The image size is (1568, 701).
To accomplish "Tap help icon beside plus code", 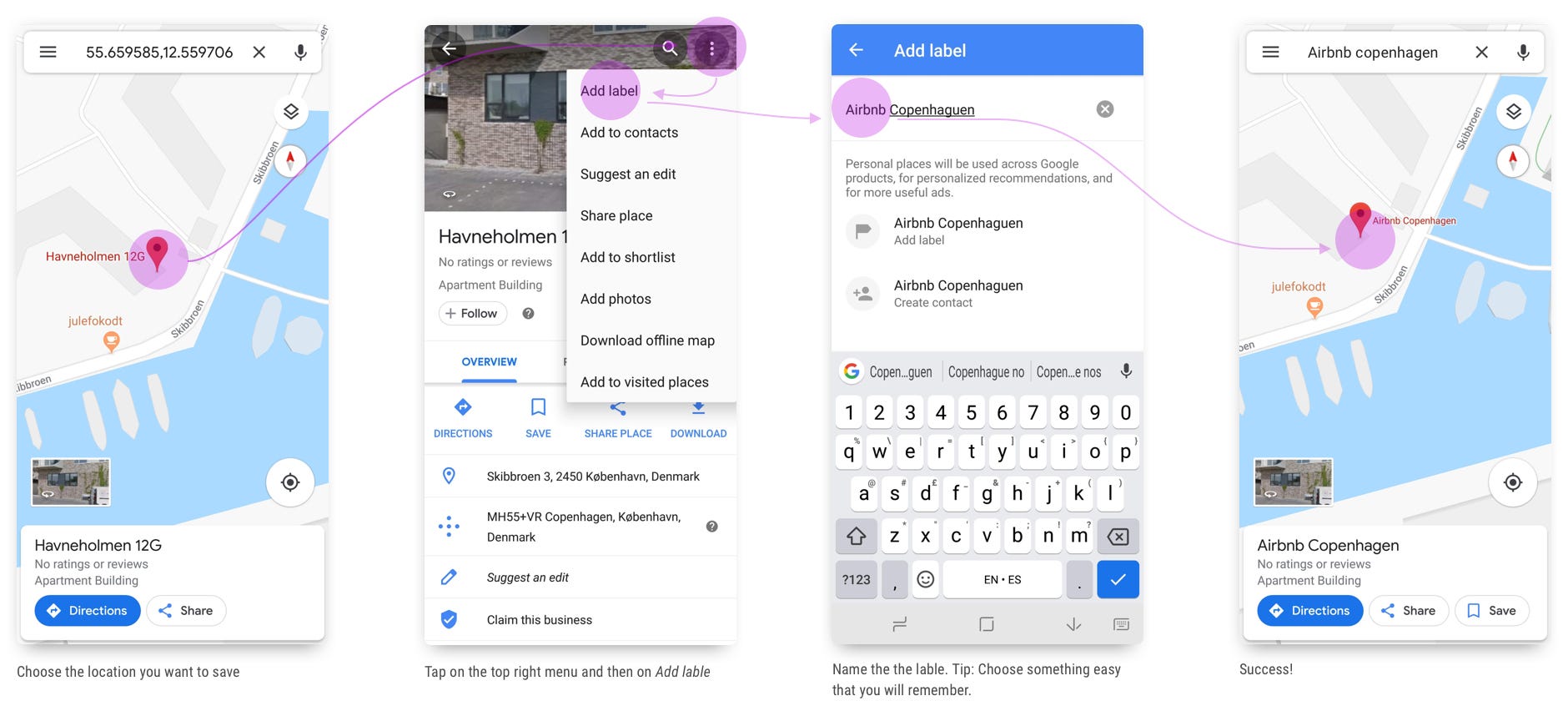I will tap(711, 527).
